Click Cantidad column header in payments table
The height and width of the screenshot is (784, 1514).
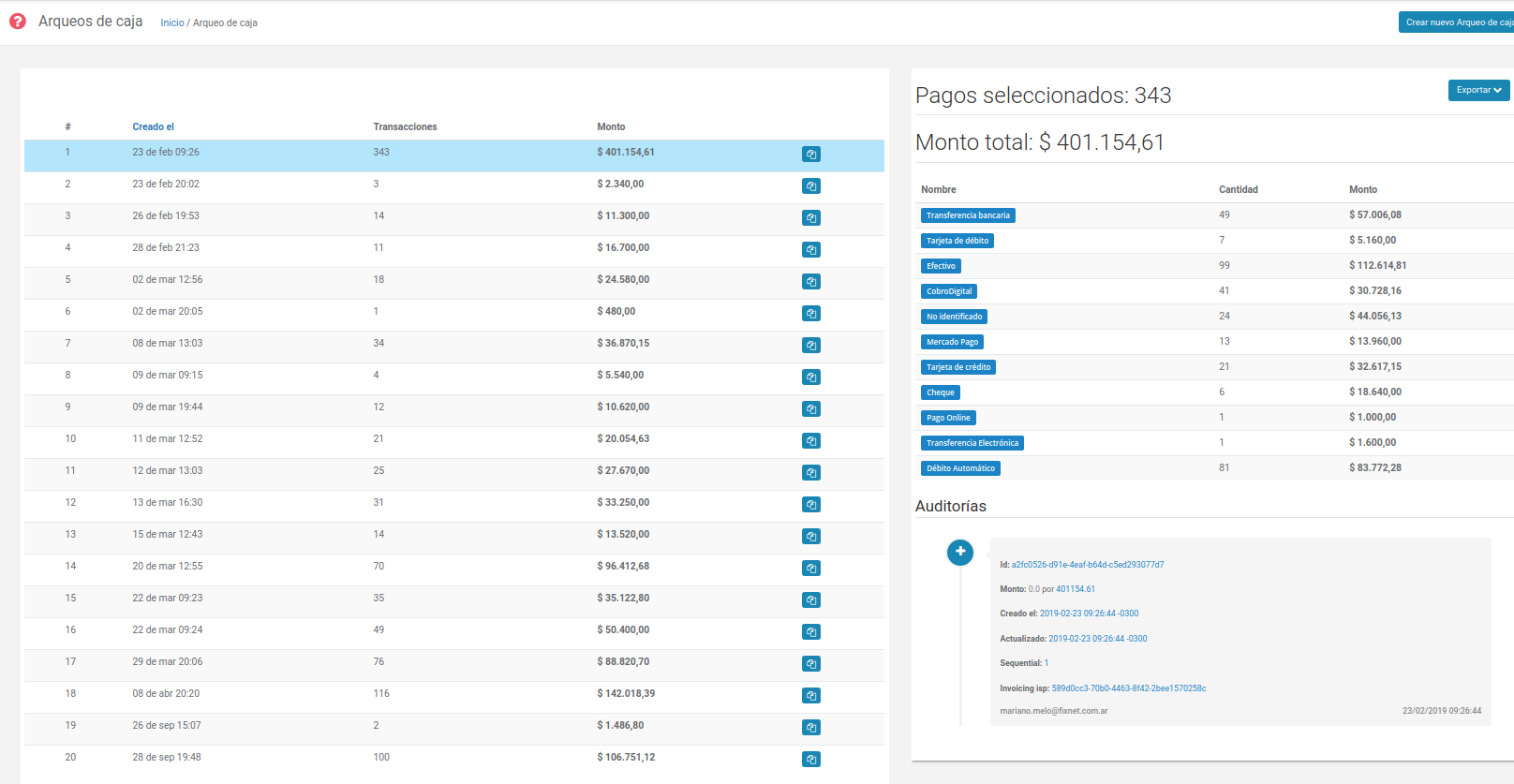[1239, 189]
